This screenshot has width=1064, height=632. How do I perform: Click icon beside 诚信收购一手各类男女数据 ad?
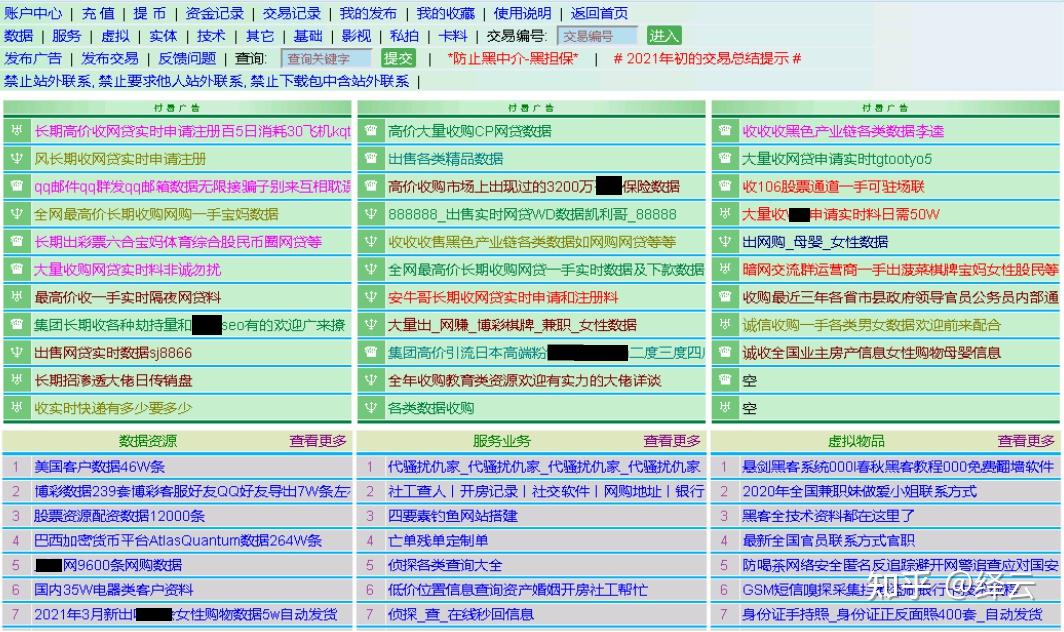pyautogui.click(x=725, y=324)
